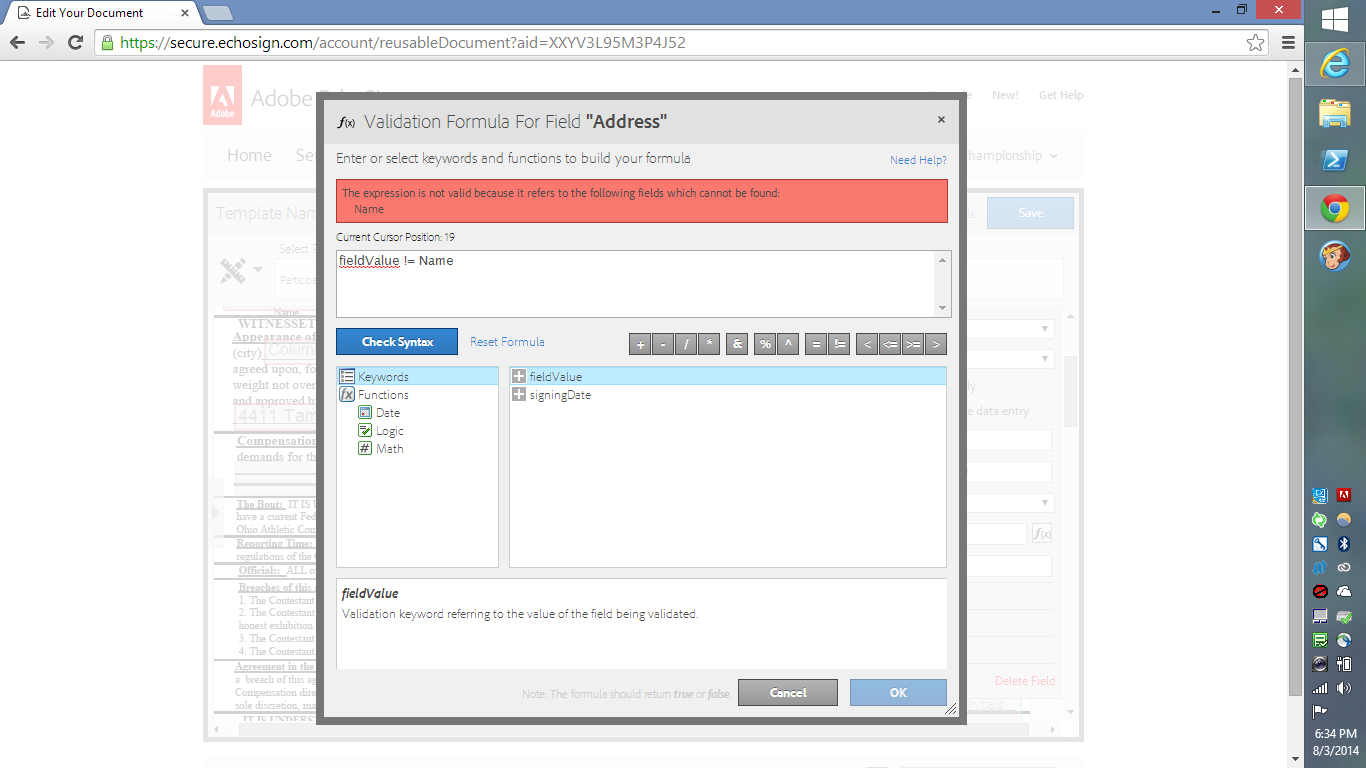This screenshot has height=768, width=1366.
Task: Click the formula box scroll-down arrow
Action: [942, 308]
